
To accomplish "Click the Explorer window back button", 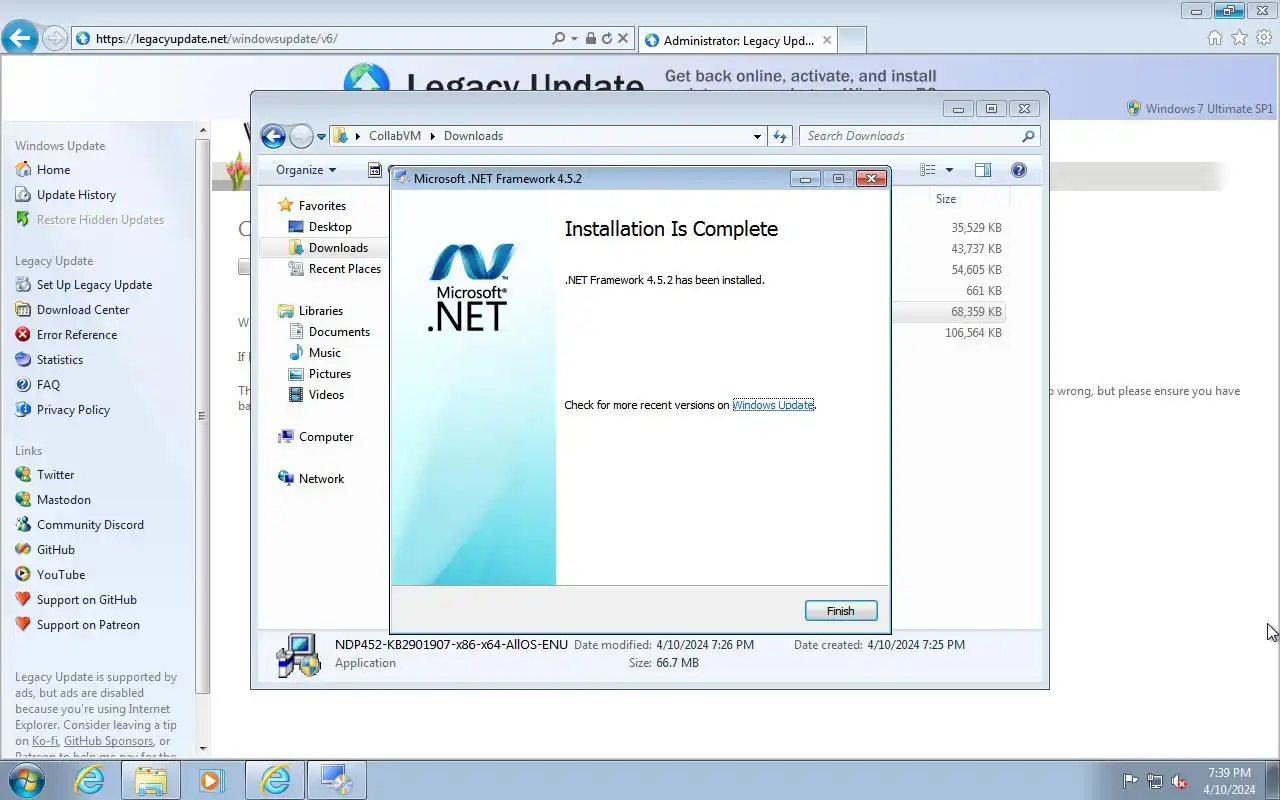I will point(273,136).
